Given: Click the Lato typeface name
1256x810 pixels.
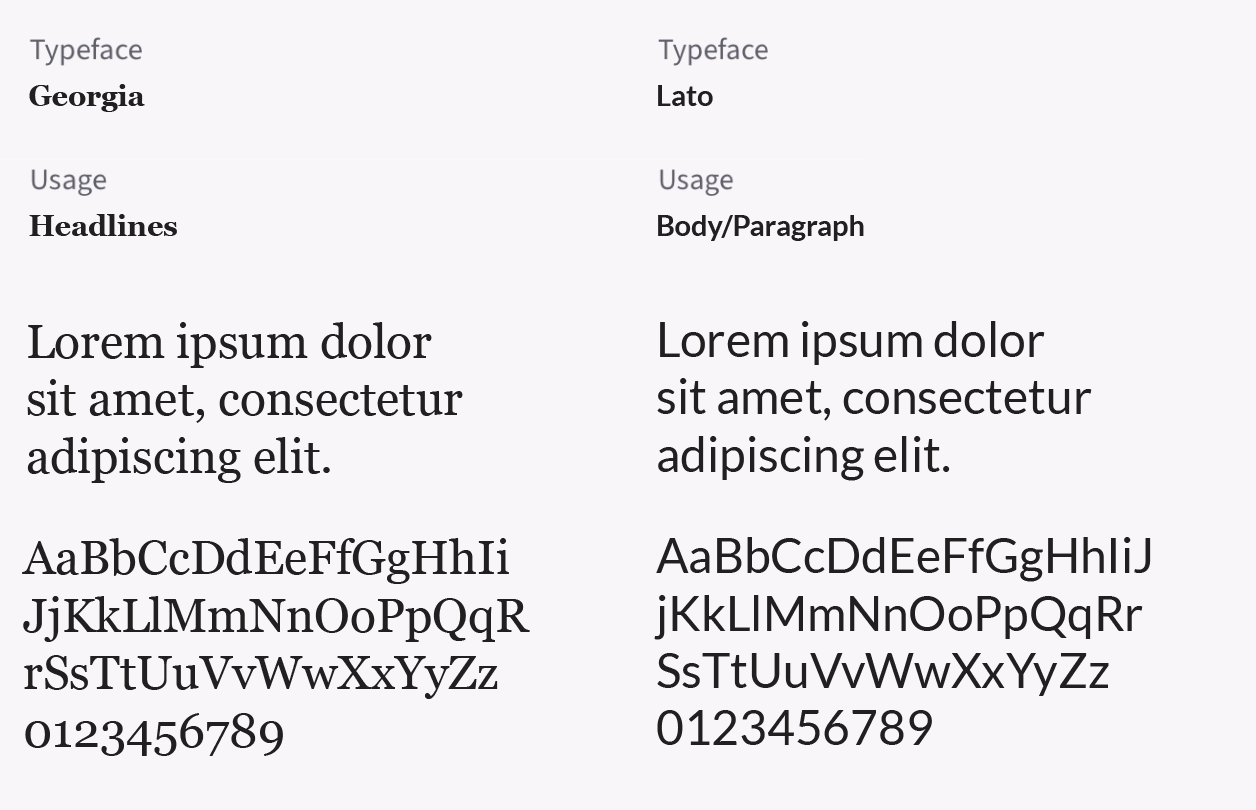Looking at the screenshot, I should (685, 97).
